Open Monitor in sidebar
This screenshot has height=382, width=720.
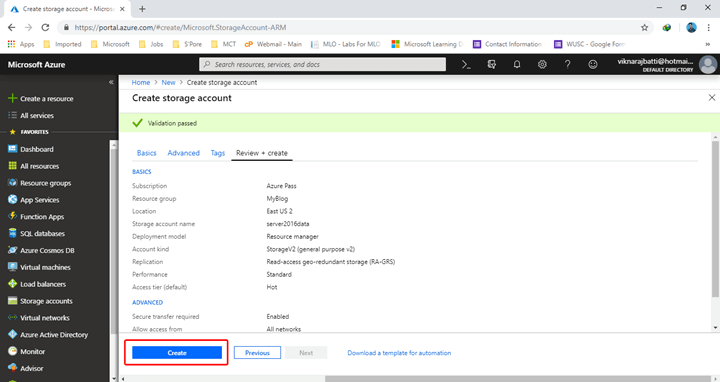(27, 352)
